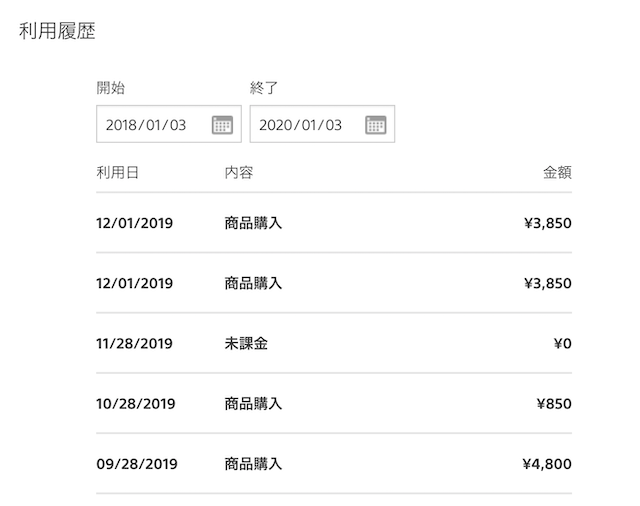Select 商品購入 in the 09/28/2019 row
Viewport: 640px width, 506px height.
(x=253, y=464)
